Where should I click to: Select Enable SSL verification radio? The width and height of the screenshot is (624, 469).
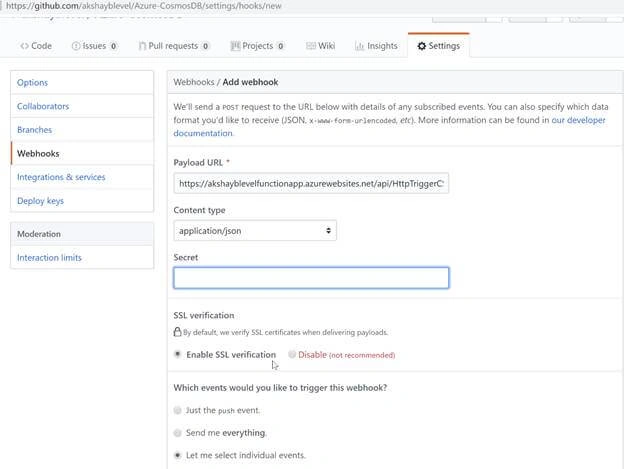click(177, 354)
